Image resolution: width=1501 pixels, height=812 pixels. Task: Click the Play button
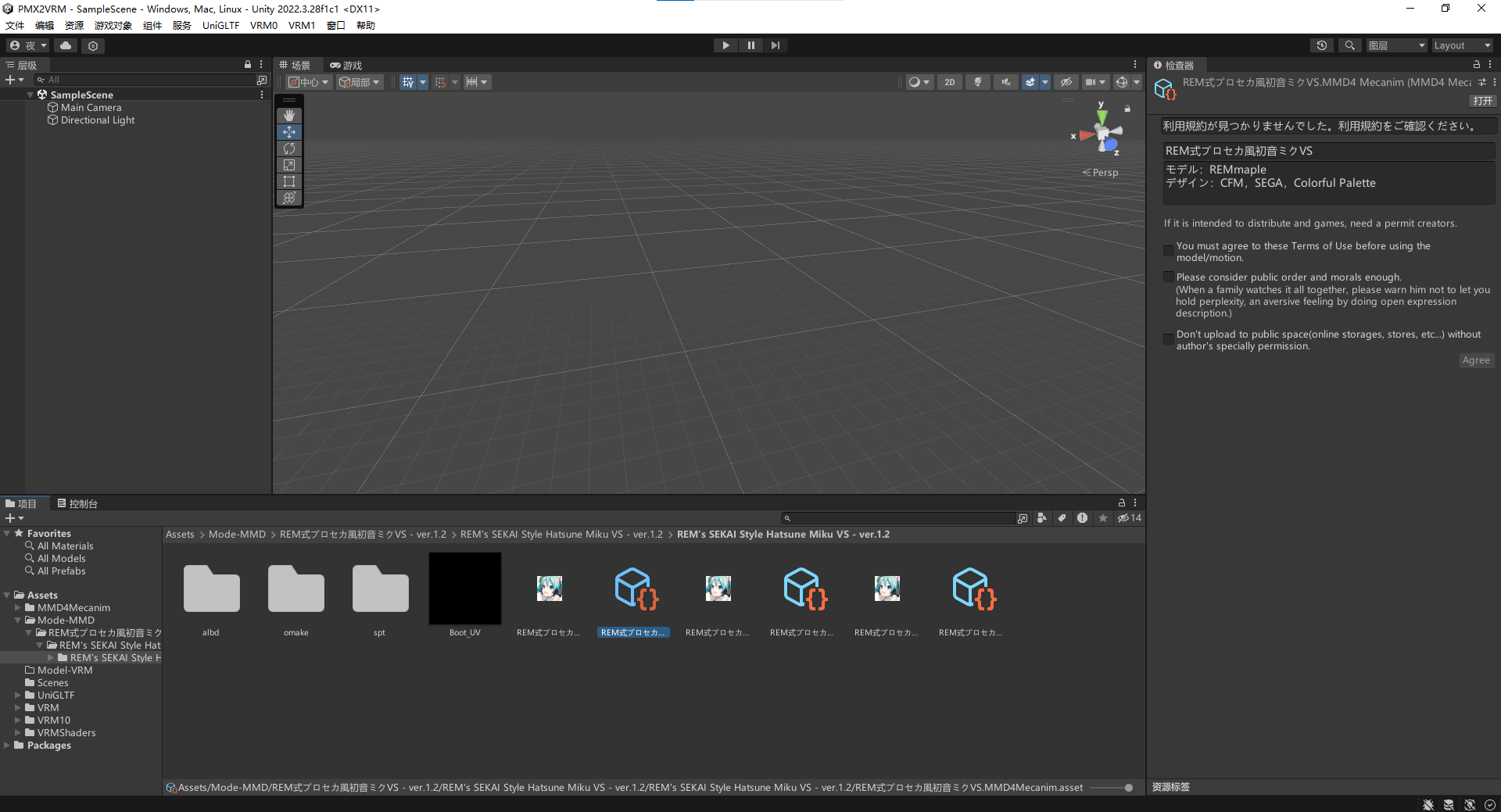pyautogui.click(x=726, y=45)
